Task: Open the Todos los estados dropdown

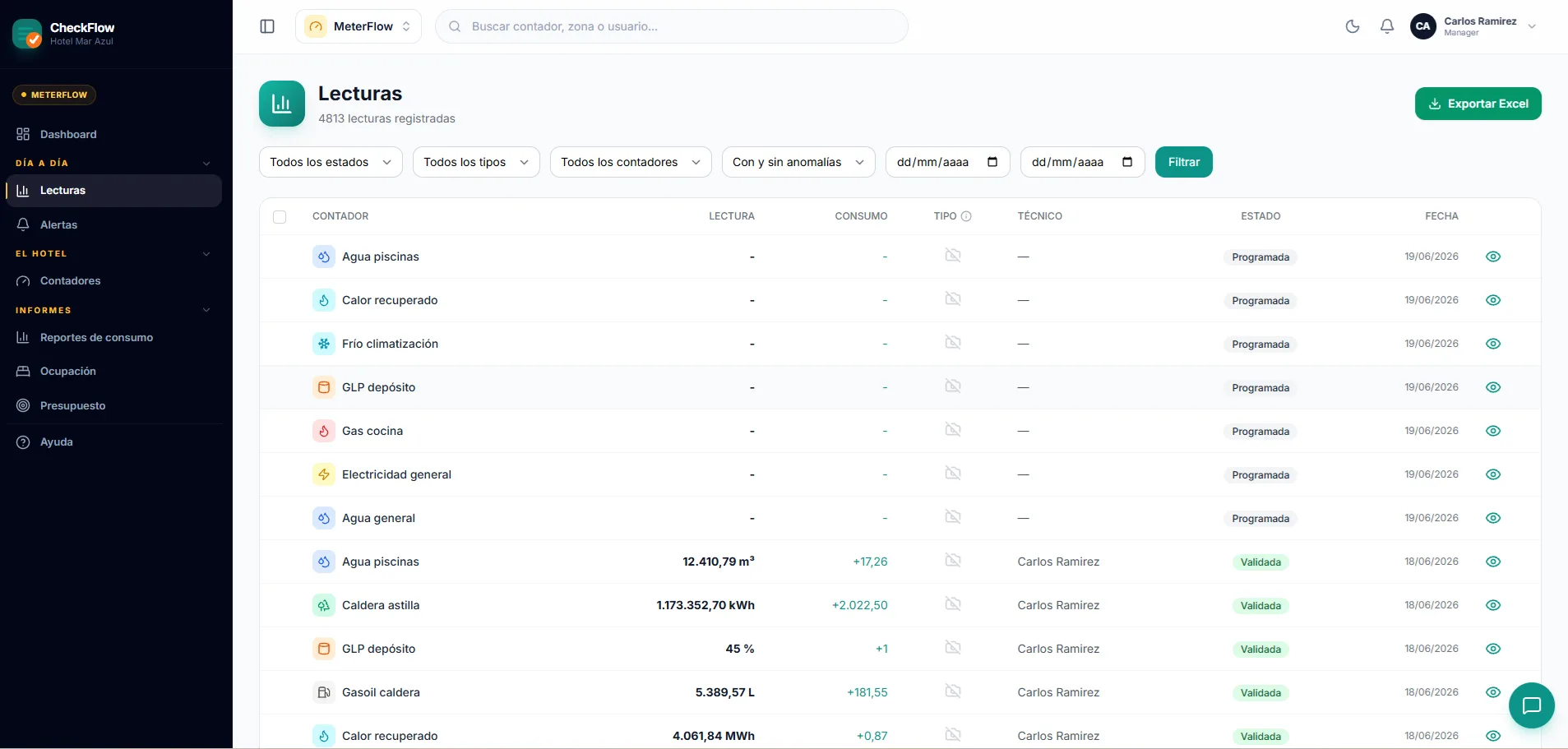Action: [x=331, y=162]
